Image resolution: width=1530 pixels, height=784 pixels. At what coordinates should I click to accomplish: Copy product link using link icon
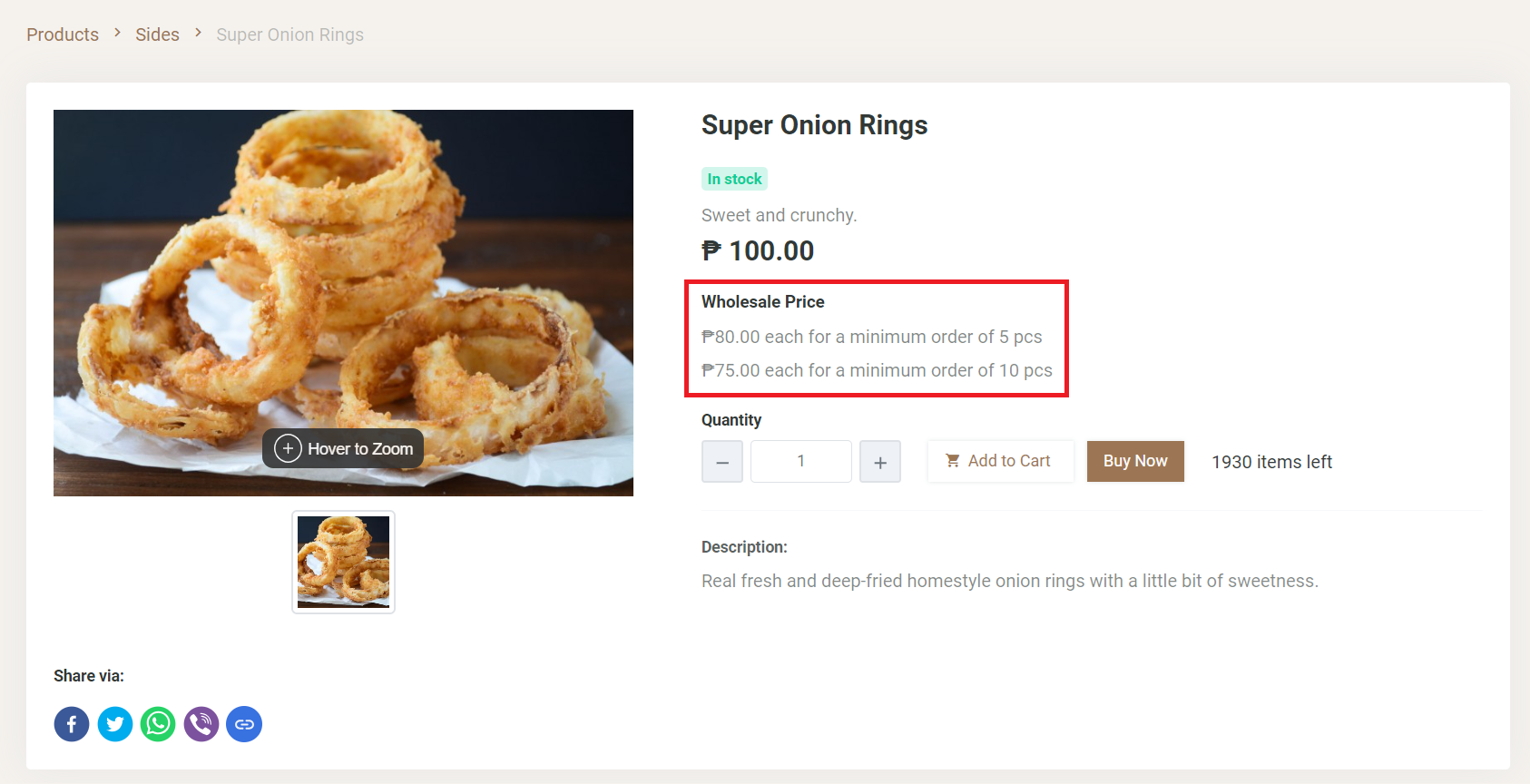coord(244,724)
